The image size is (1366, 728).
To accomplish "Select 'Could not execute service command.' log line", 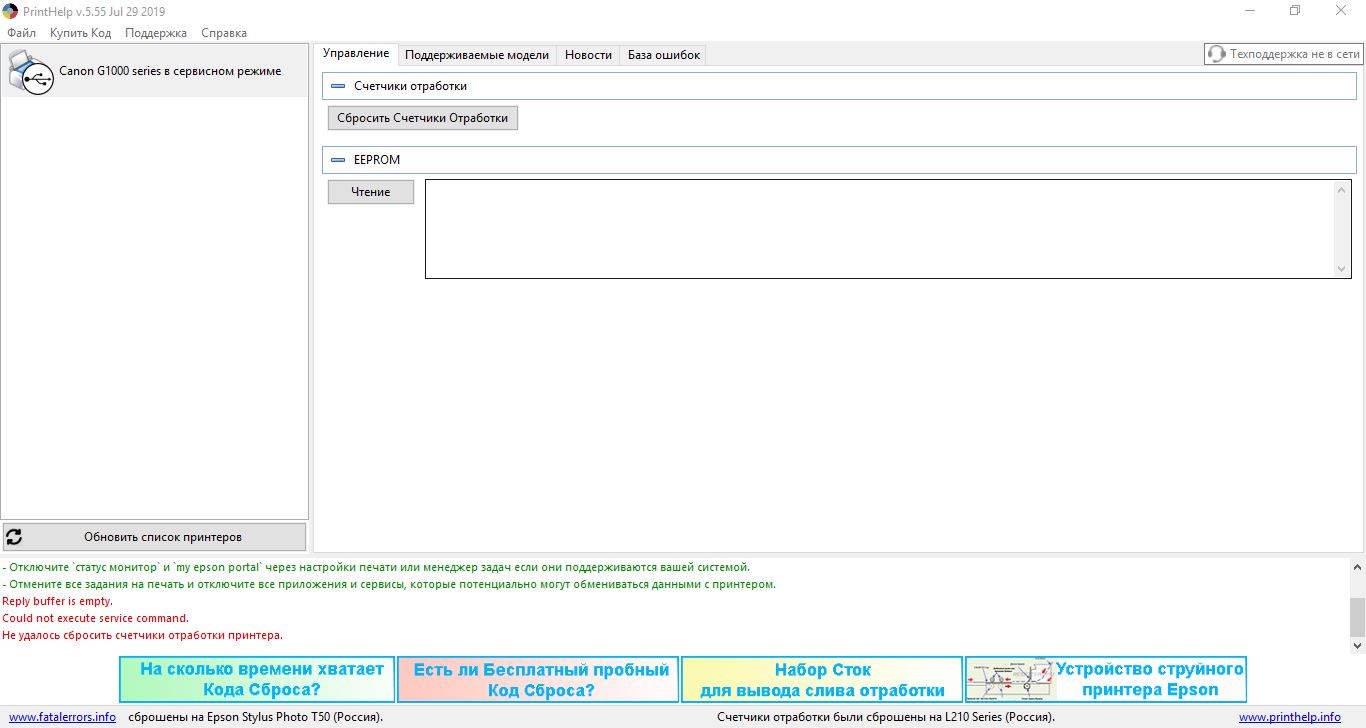I will pyautogui.click(x=96, y=618).
